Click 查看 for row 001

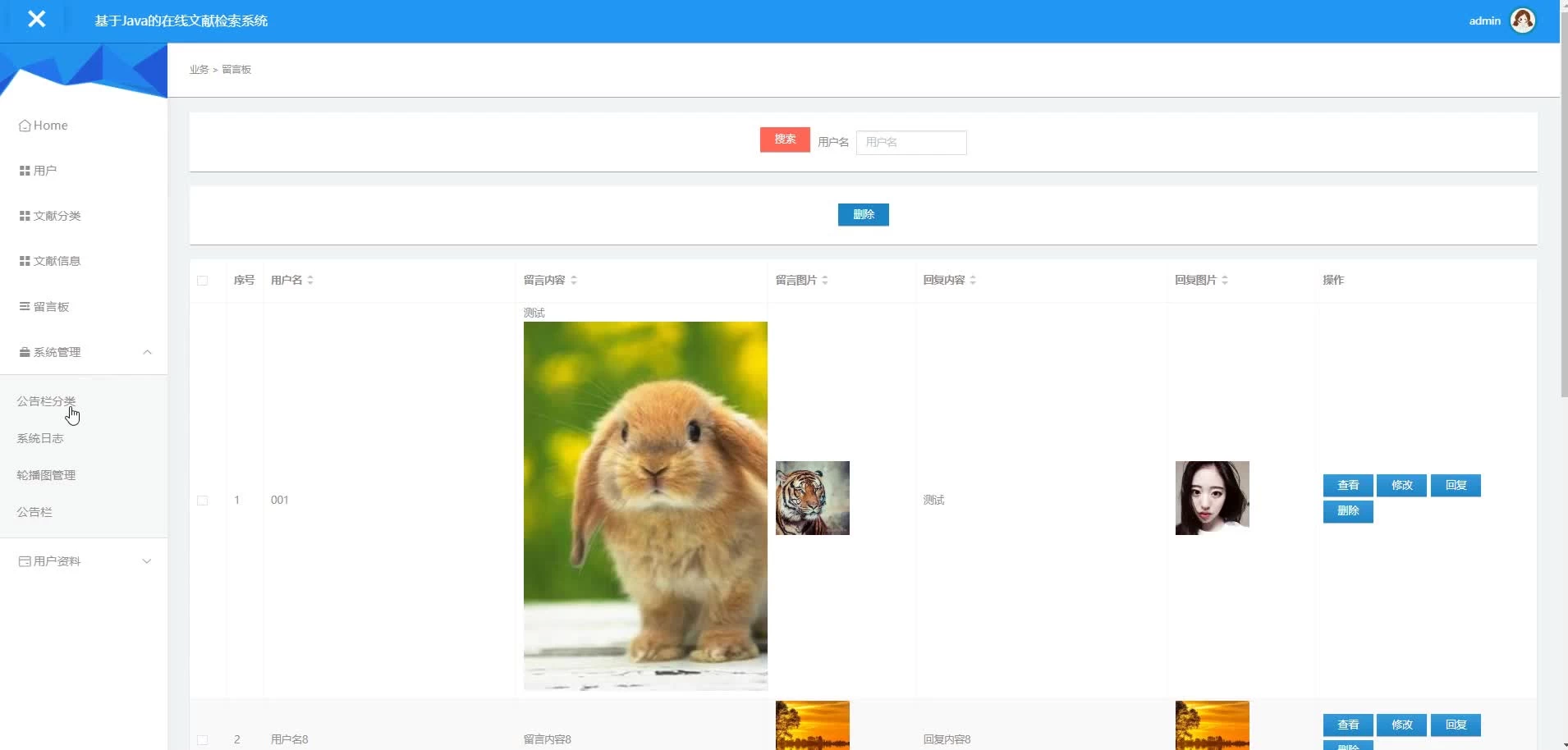1348,486
